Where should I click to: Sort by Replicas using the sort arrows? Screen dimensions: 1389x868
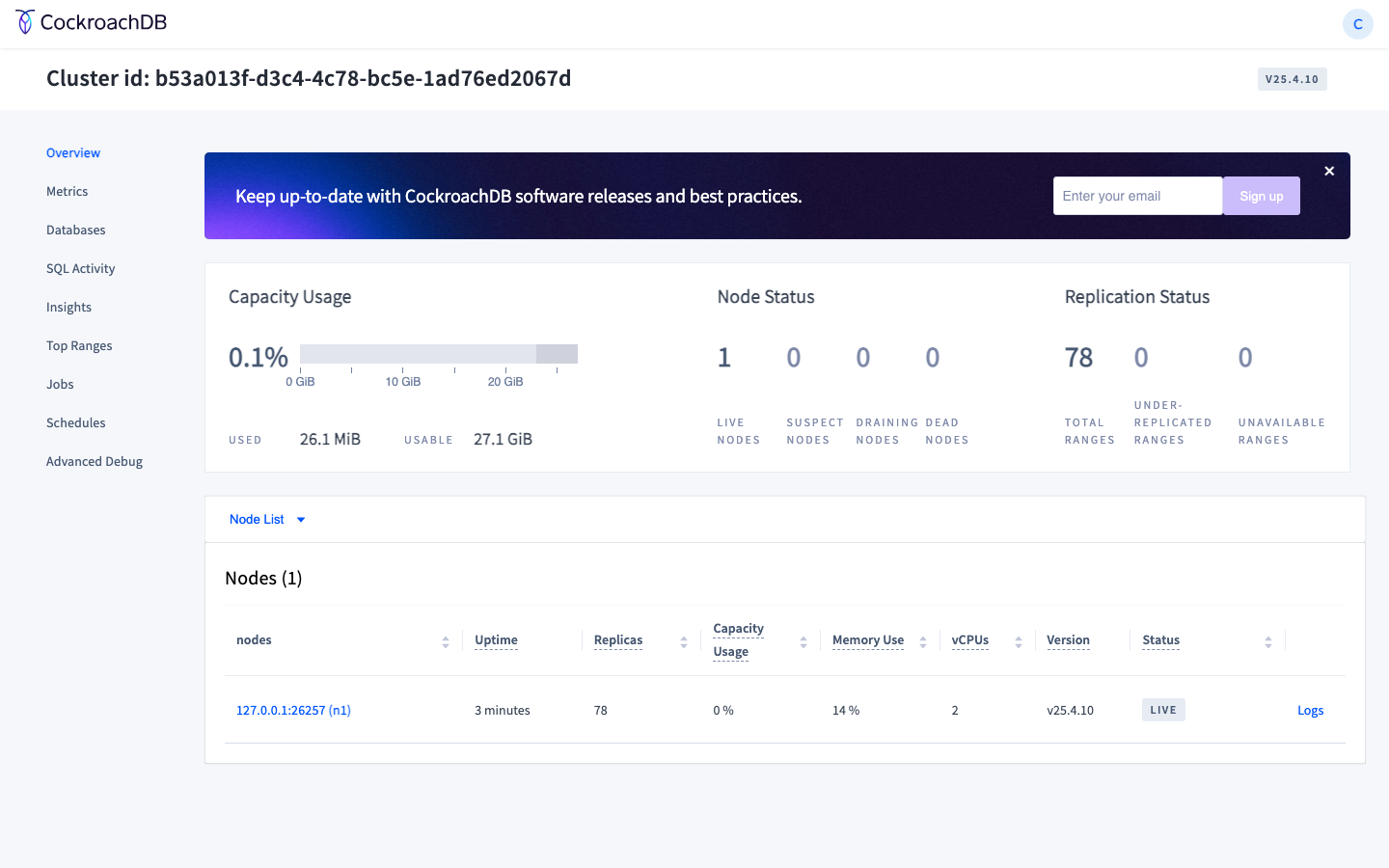tap(684, 641)
